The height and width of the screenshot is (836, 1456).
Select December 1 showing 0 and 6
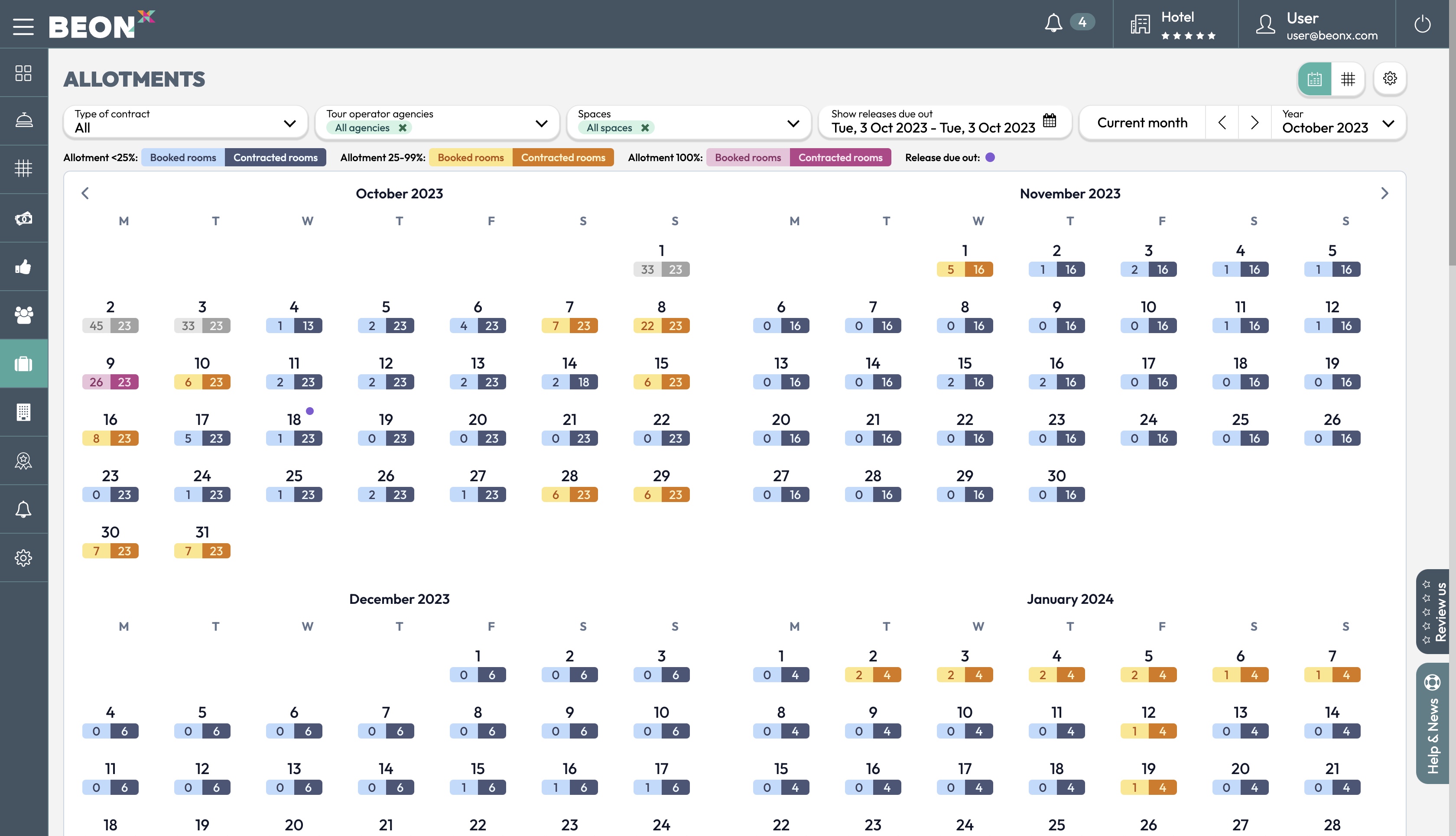coord(478,665)
